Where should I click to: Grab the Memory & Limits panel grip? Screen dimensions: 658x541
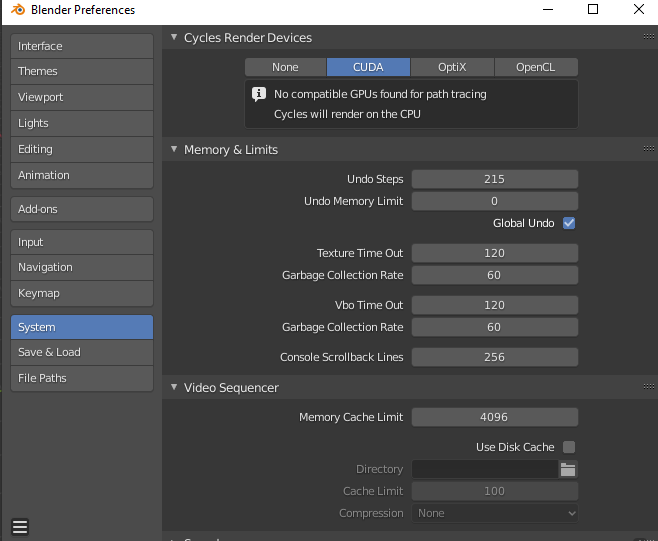(649, 149)
